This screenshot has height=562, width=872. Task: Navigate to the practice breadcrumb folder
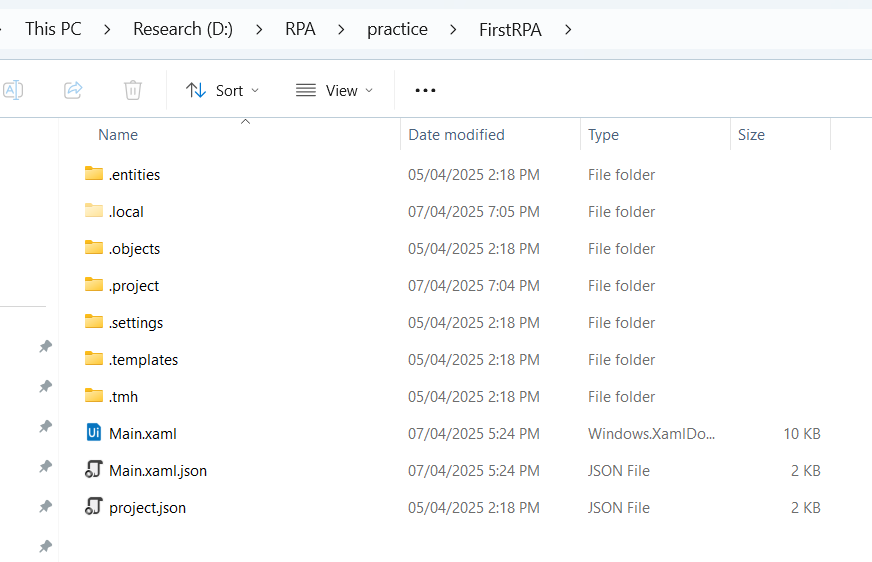tap(397, 29)
